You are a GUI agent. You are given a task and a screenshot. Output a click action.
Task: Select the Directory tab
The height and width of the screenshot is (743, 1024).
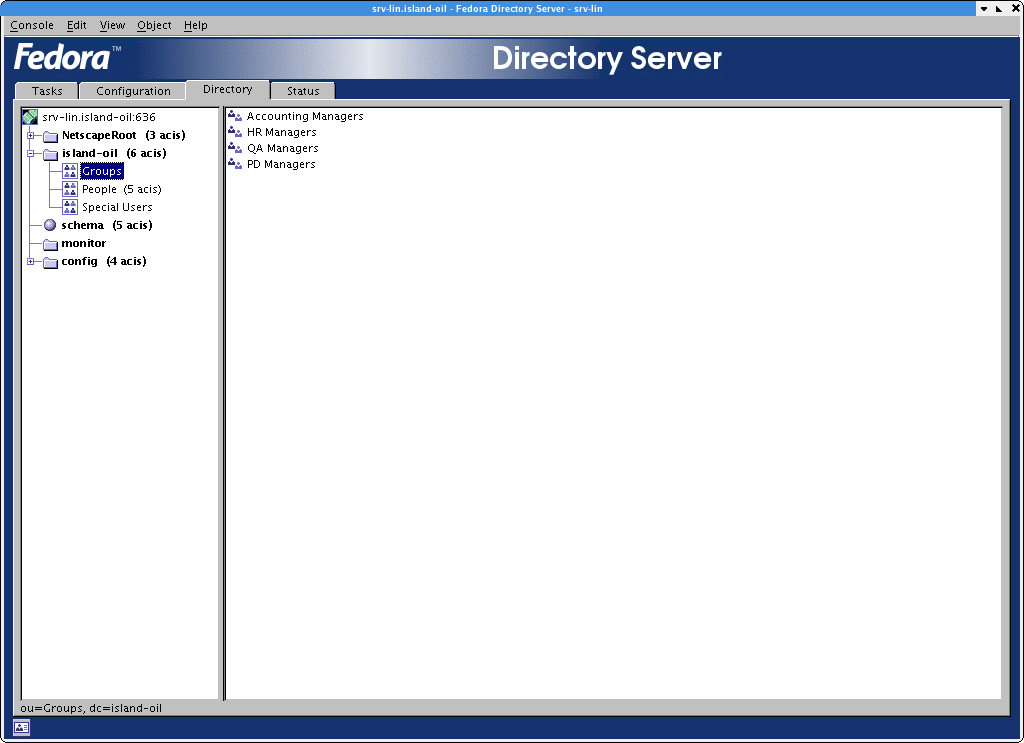(x=227, y=89)
